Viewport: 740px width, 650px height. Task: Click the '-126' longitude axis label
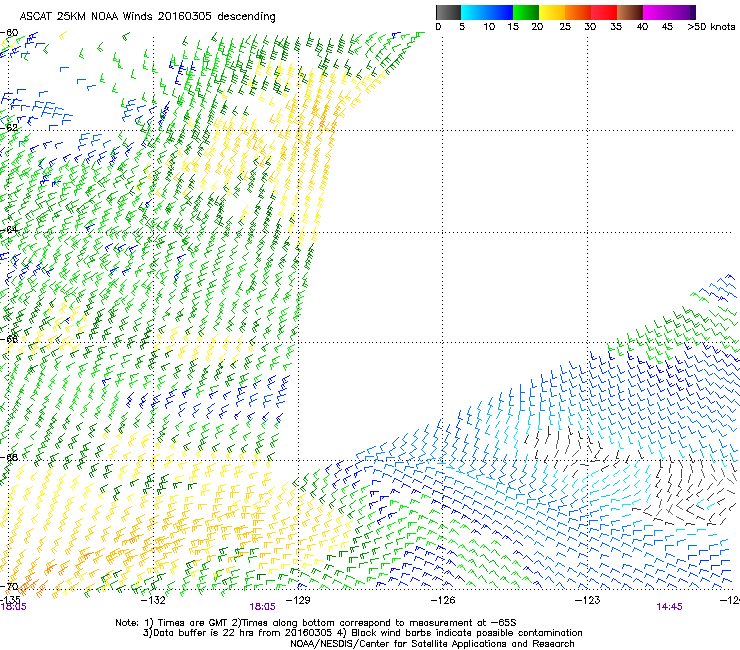pos(443,600)
